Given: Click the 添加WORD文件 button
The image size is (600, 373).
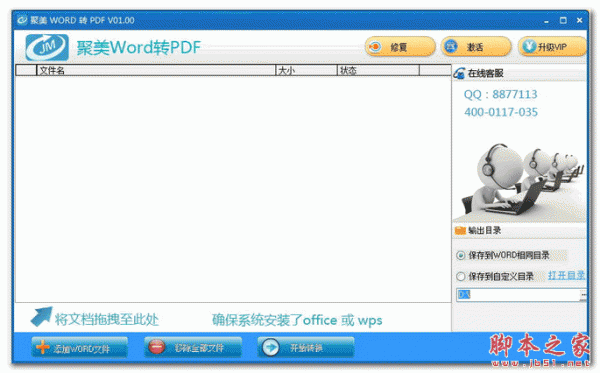Looking at the screenshot, I should pyautogui.click(x=80, y=348).
